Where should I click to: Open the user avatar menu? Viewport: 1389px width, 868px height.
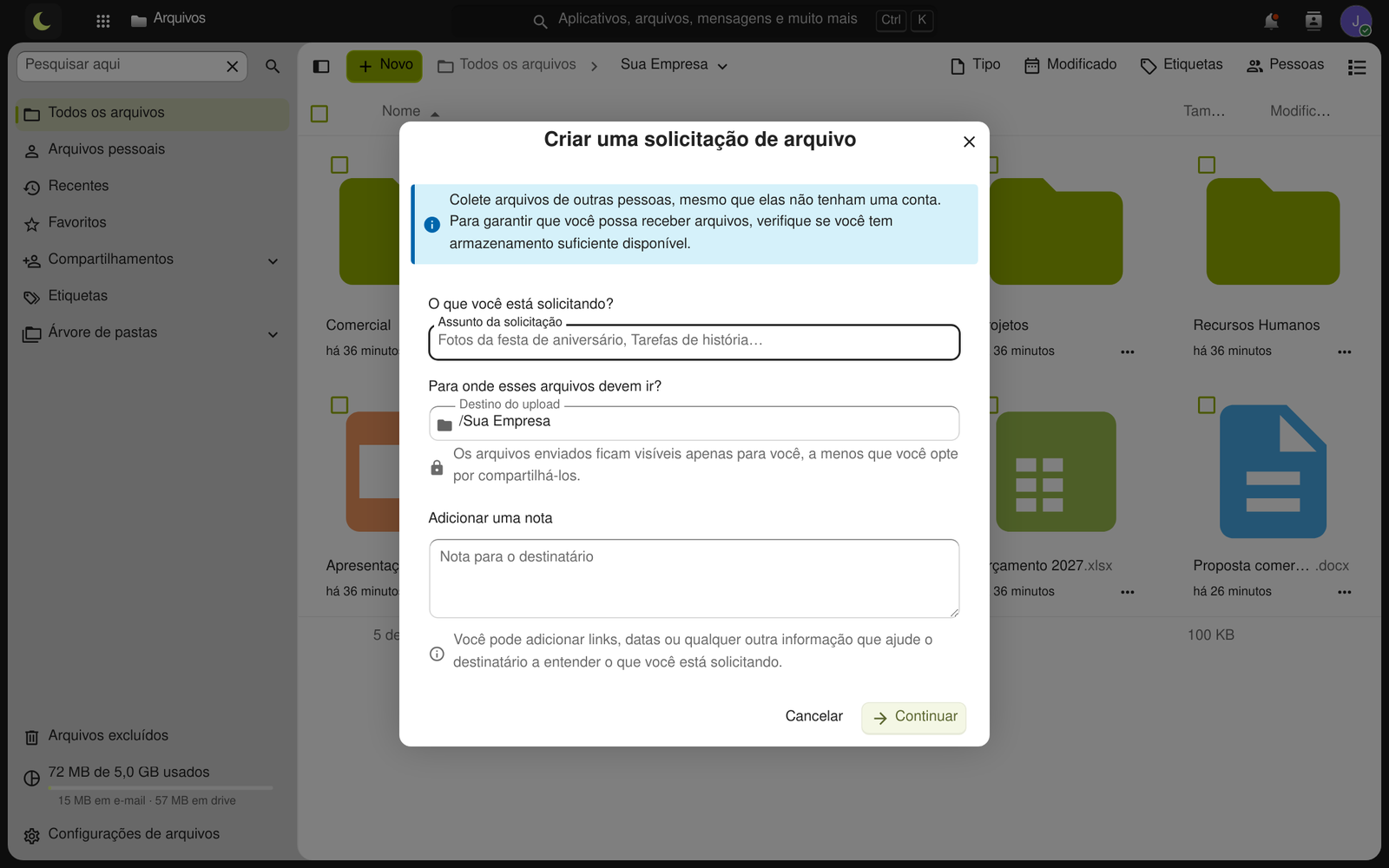[1355, 21]
